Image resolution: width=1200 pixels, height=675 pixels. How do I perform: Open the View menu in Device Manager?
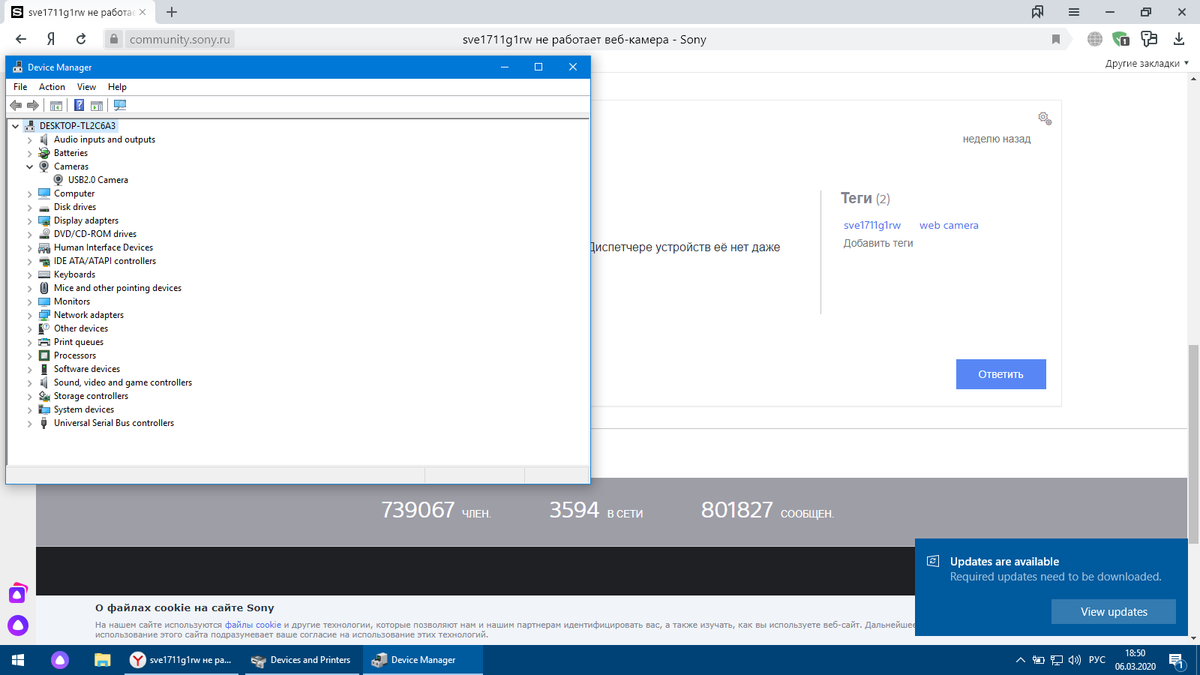tap(86, 87)
